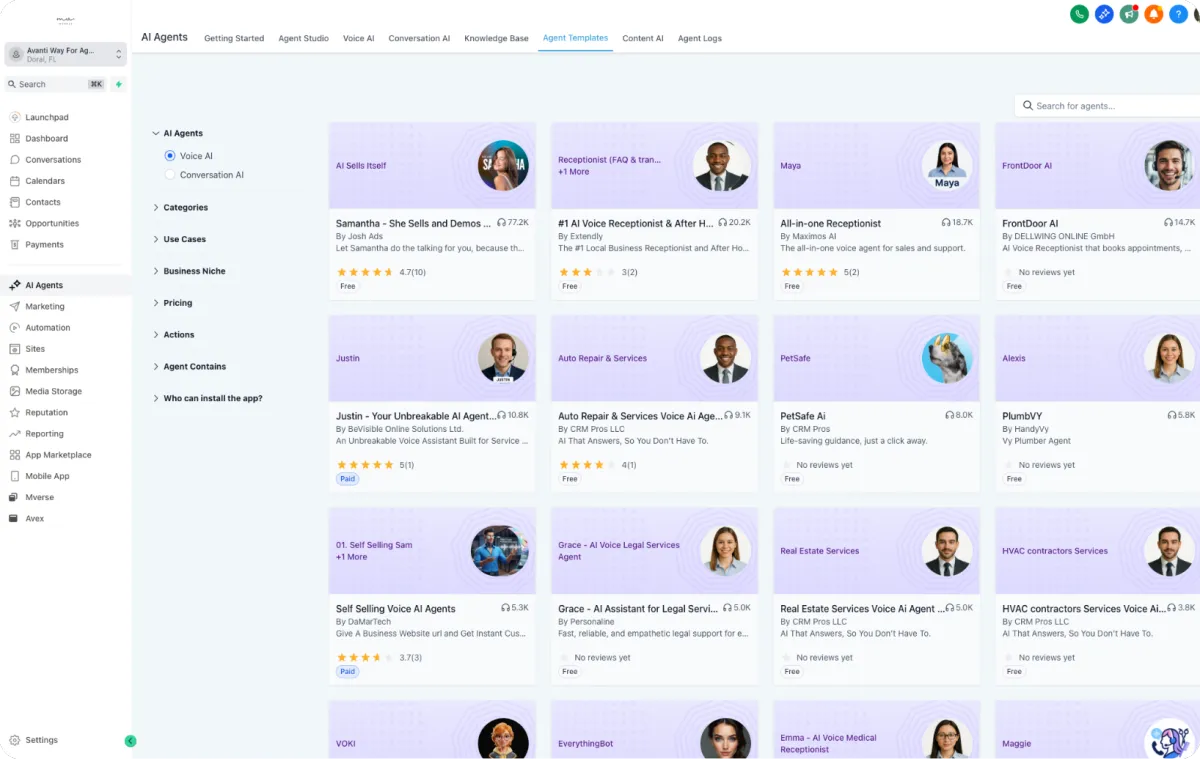
Task: Select the Conversation AI radio button
Action: click(x=170, y=175)
